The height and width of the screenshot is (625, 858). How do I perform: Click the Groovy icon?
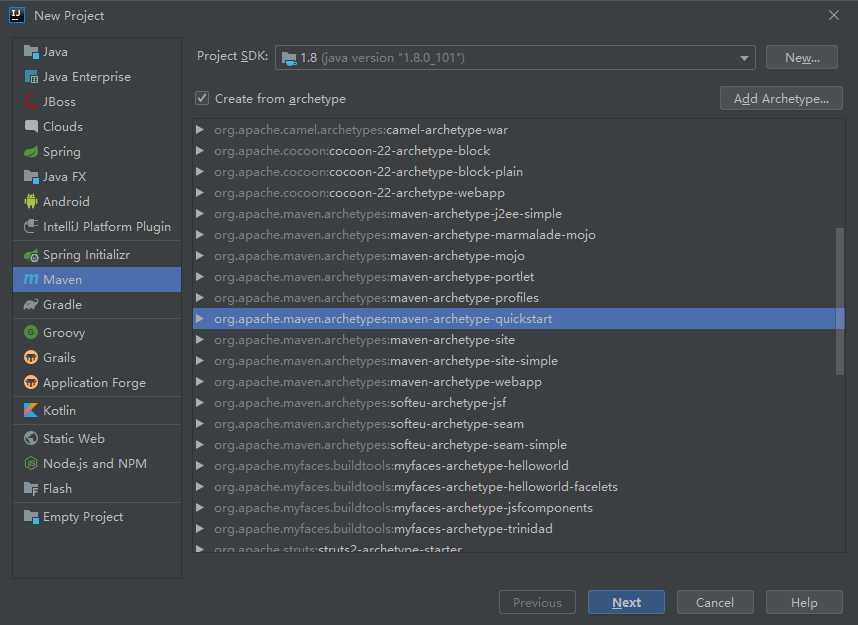coord(31,333)
